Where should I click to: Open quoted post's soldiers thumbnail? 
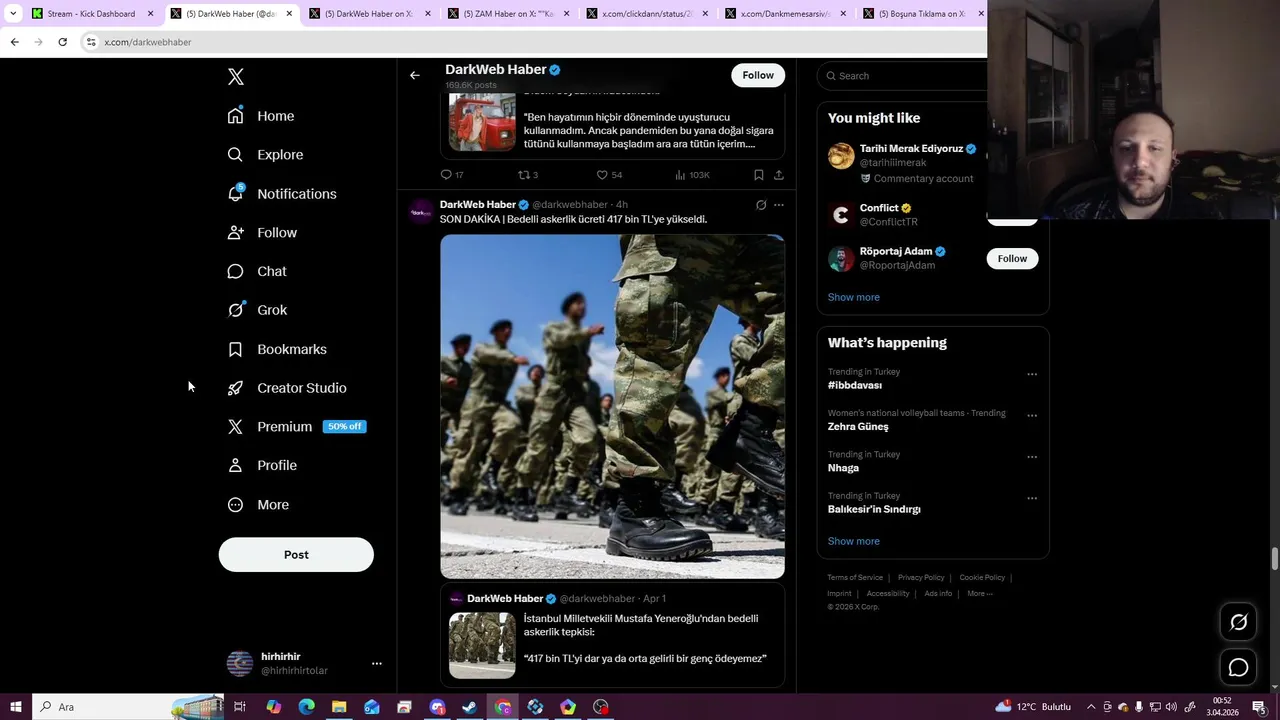coord(482,645)
